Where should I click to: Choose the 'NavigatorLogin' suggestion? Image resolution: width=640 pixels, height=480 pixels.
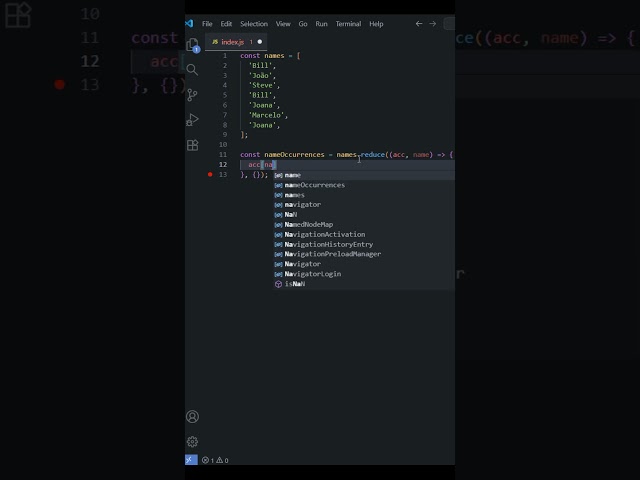coord(364,274)
